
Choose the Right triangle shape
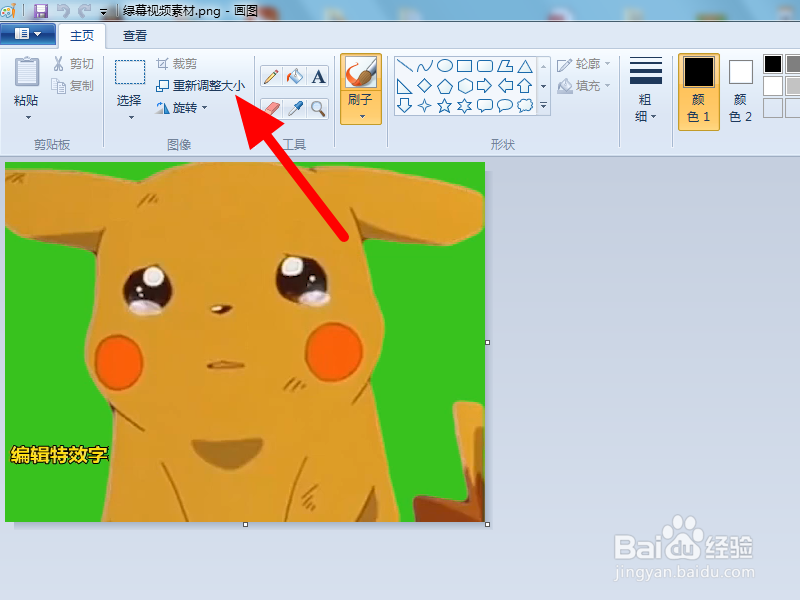[x=405, y=86]
